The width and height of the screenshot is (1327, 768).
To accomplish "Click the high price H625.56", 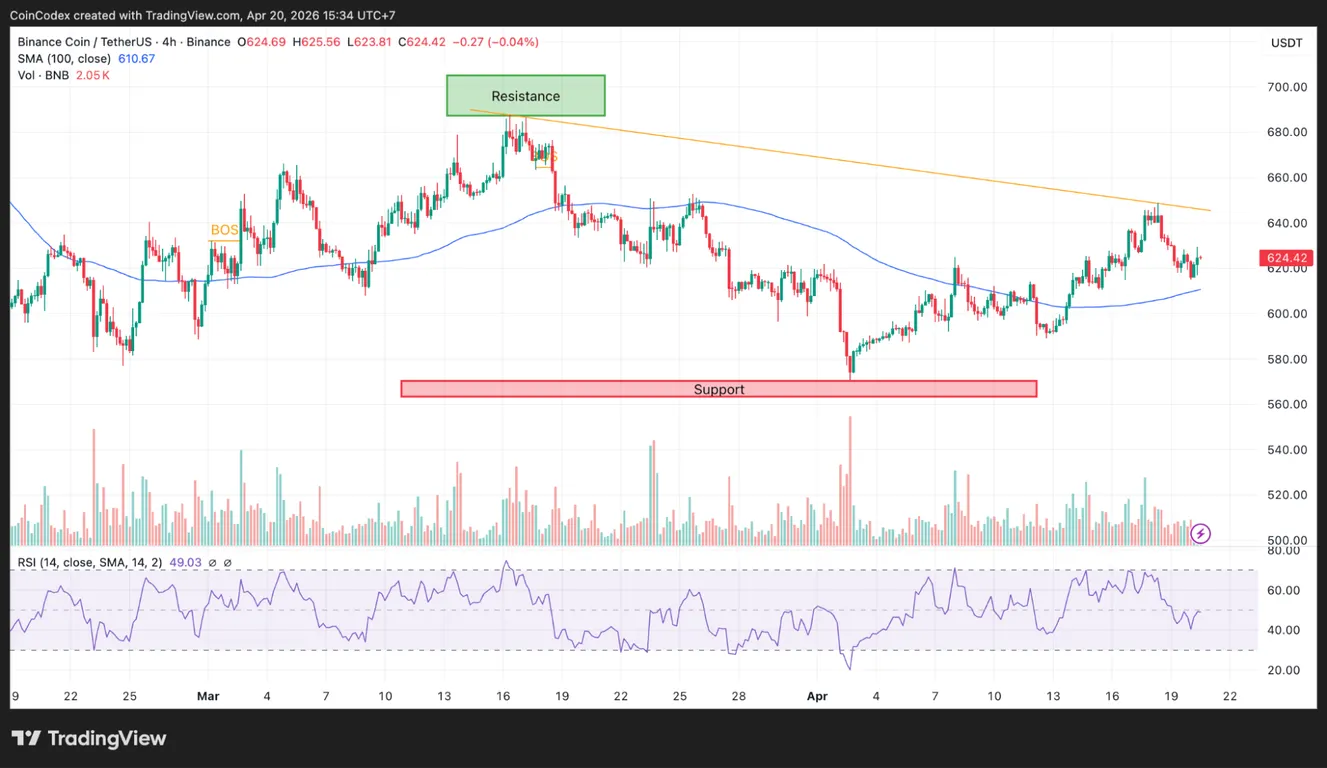I will 316,42.
